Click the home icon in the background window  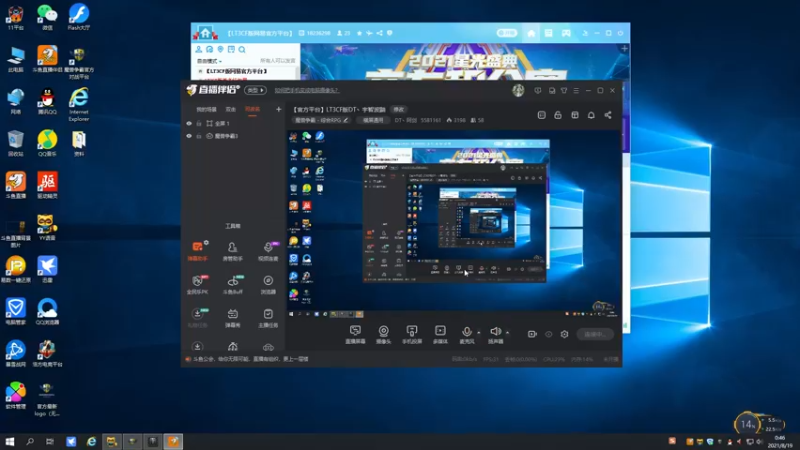pos(531,33)
